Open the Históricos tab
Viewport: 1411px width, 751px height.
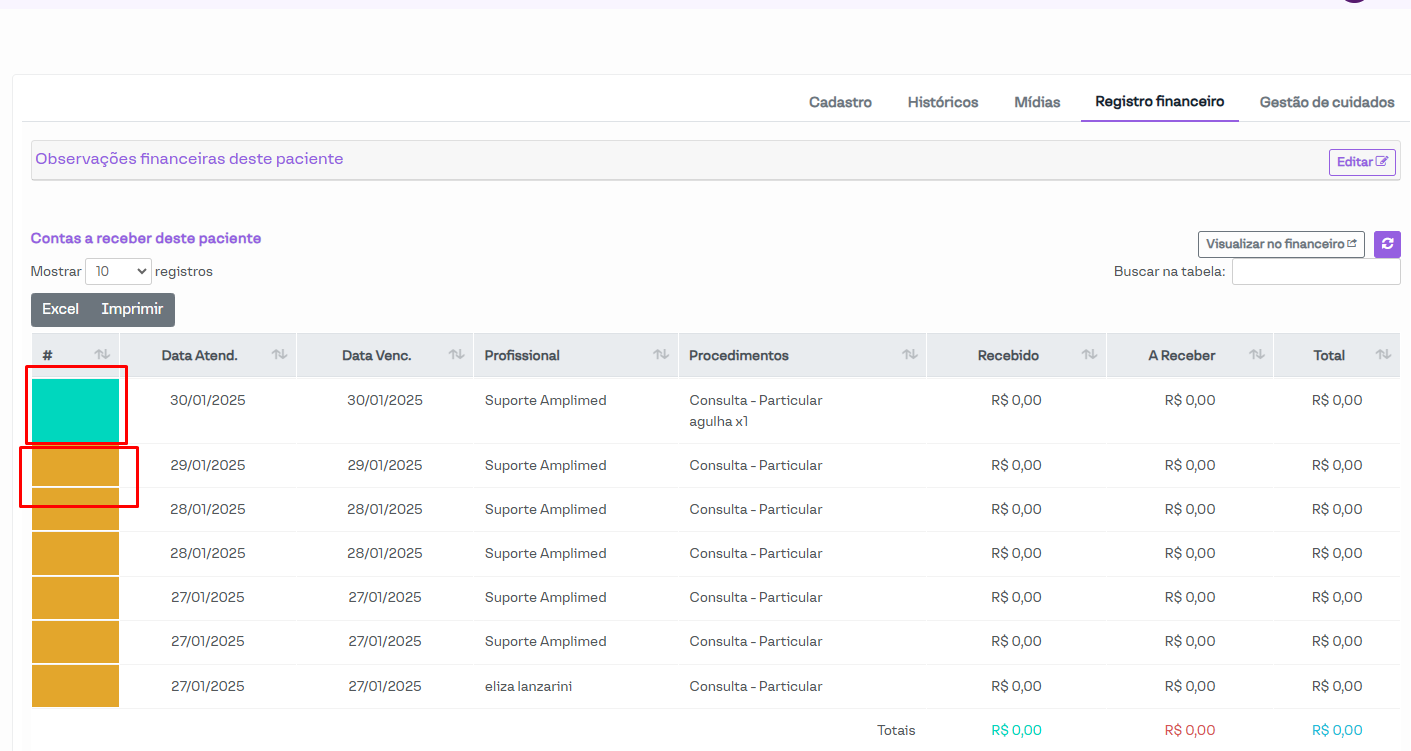click(942, 102)
